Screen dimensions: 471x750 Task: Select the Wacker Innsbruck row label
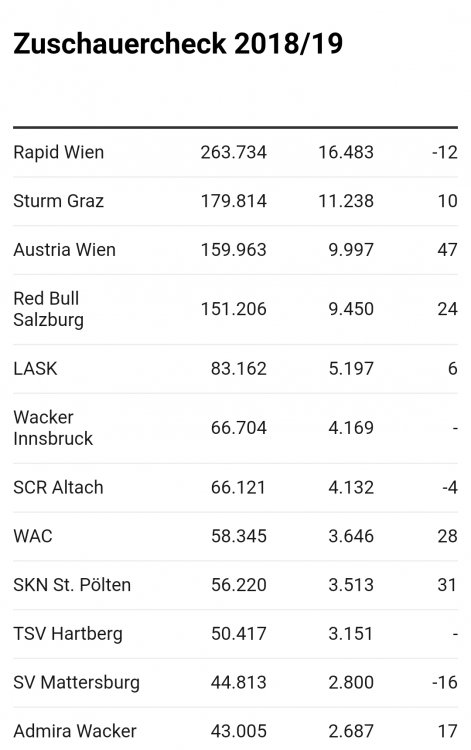53,428
